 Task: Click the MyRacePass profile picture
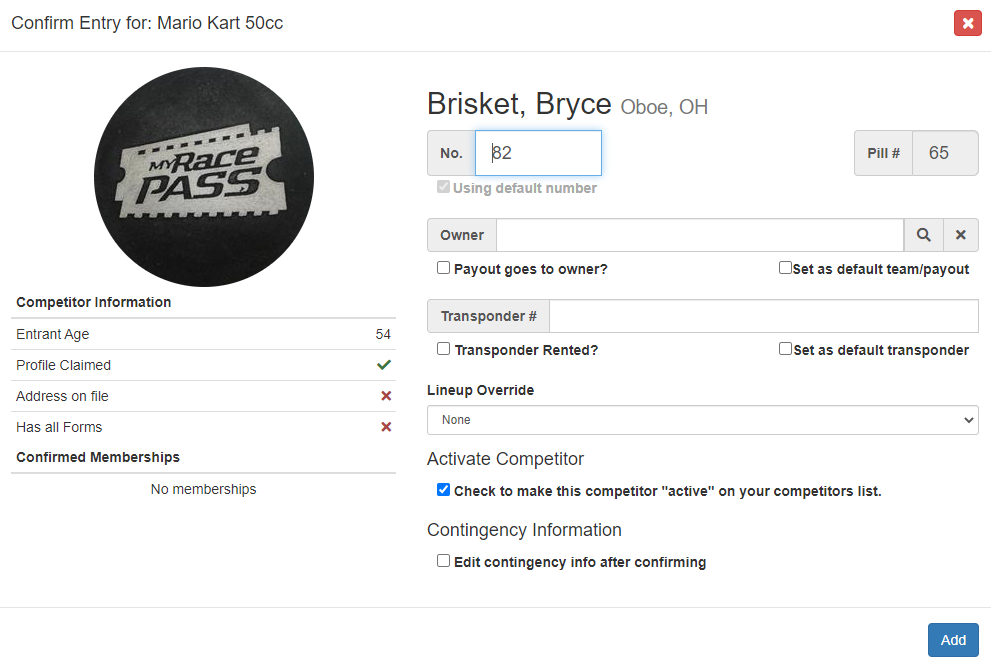click(x=204, y=177)
